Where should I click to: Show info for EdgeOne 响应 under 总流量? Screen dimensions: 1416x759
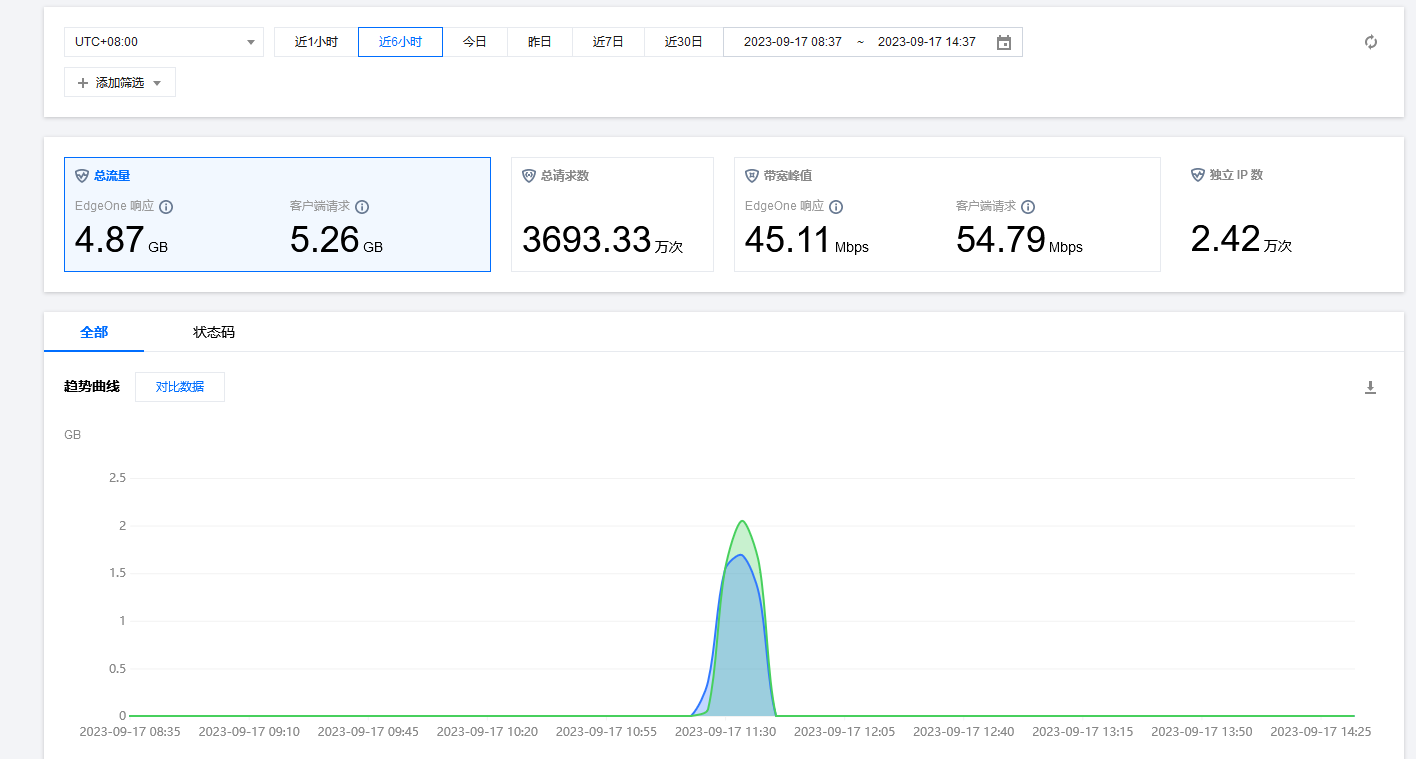(166, 207)
